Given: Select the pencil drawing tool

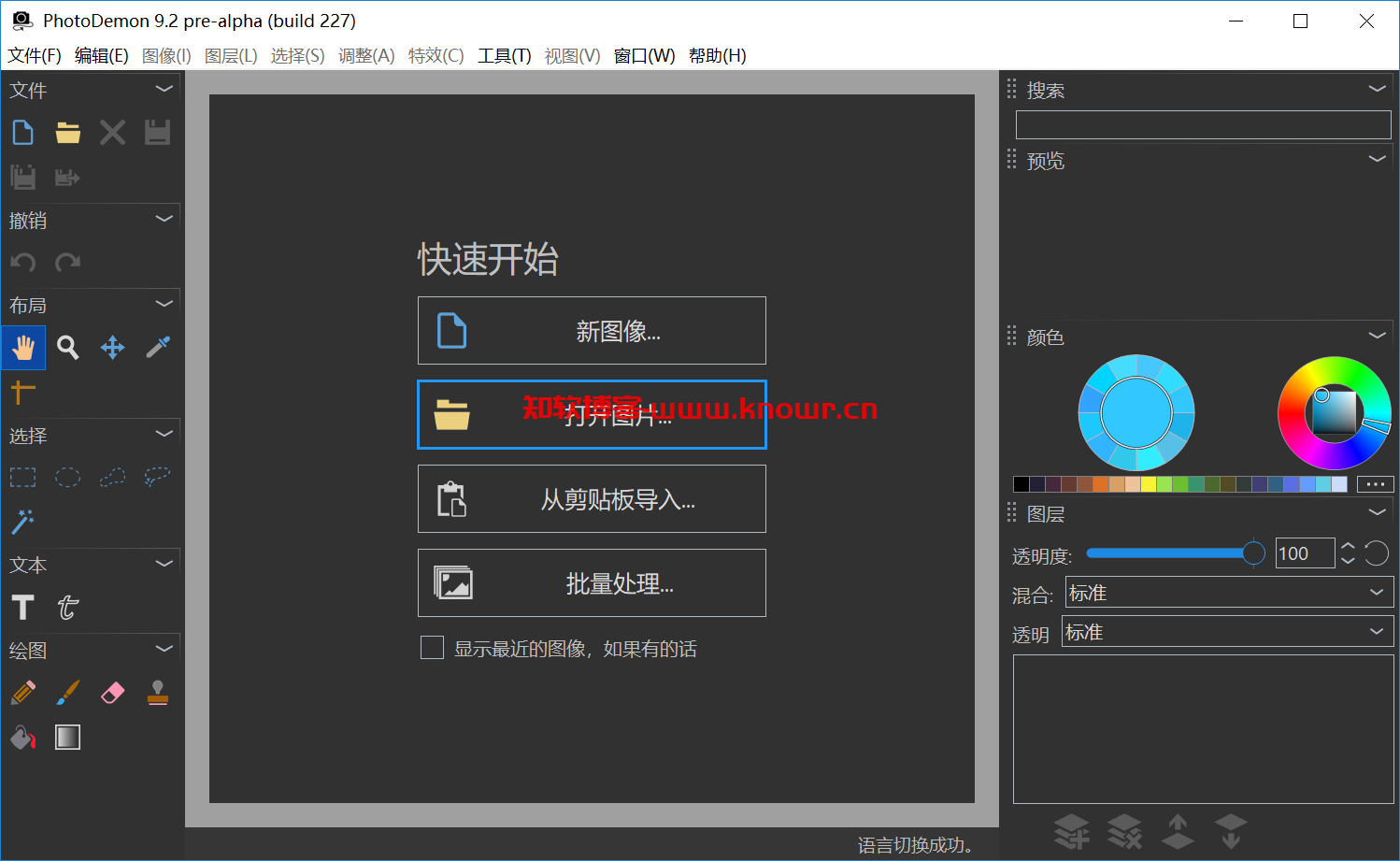Looking at the screenshot, I should click(23, 693).
